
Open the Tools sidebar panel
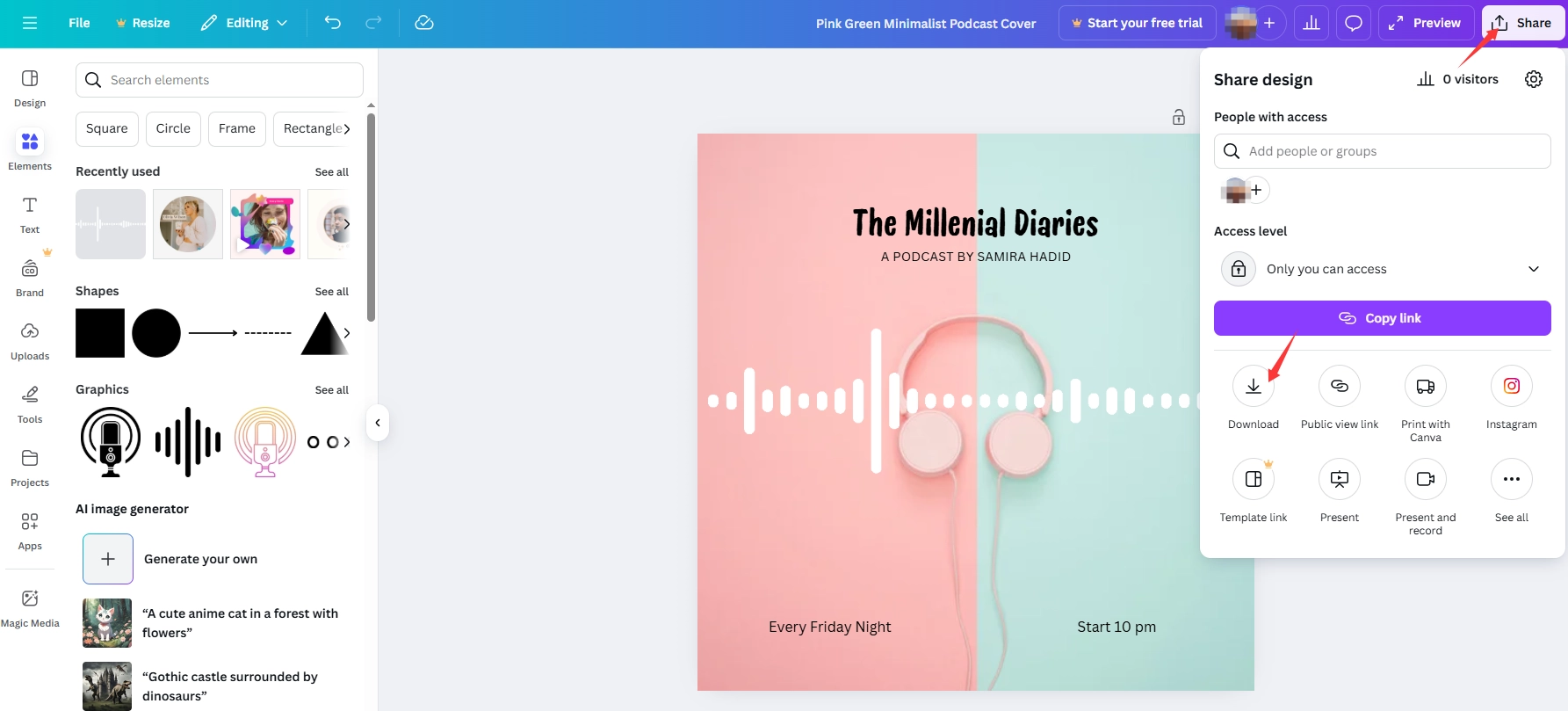30,404
